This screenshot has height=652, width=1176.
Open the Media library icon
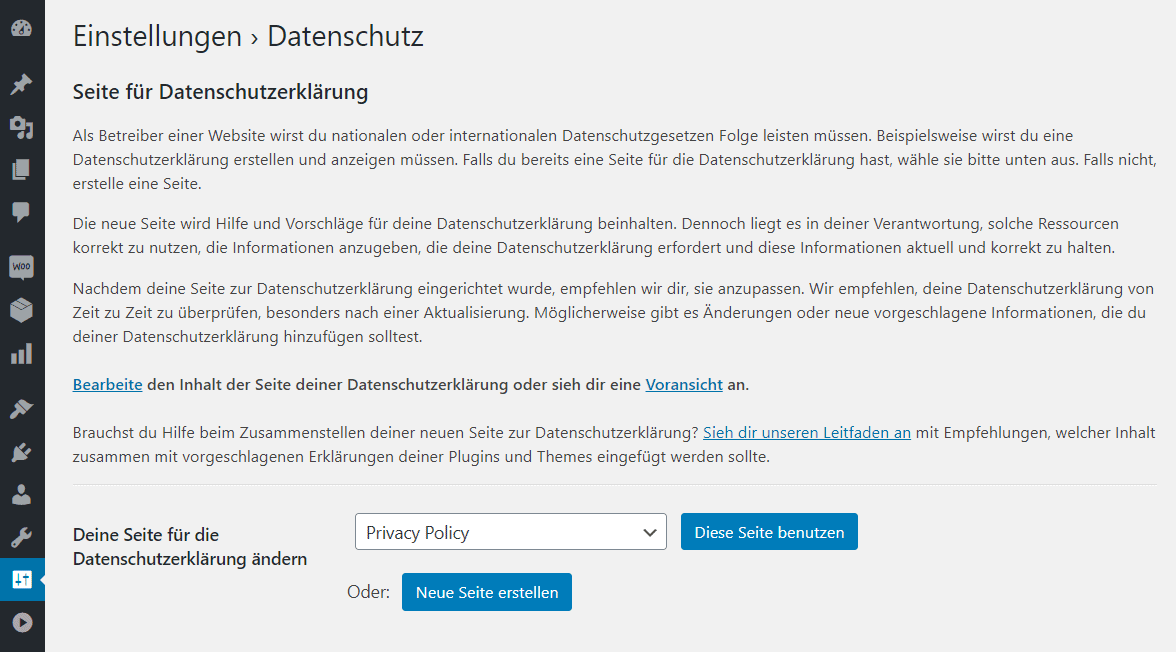coord(20,126)
